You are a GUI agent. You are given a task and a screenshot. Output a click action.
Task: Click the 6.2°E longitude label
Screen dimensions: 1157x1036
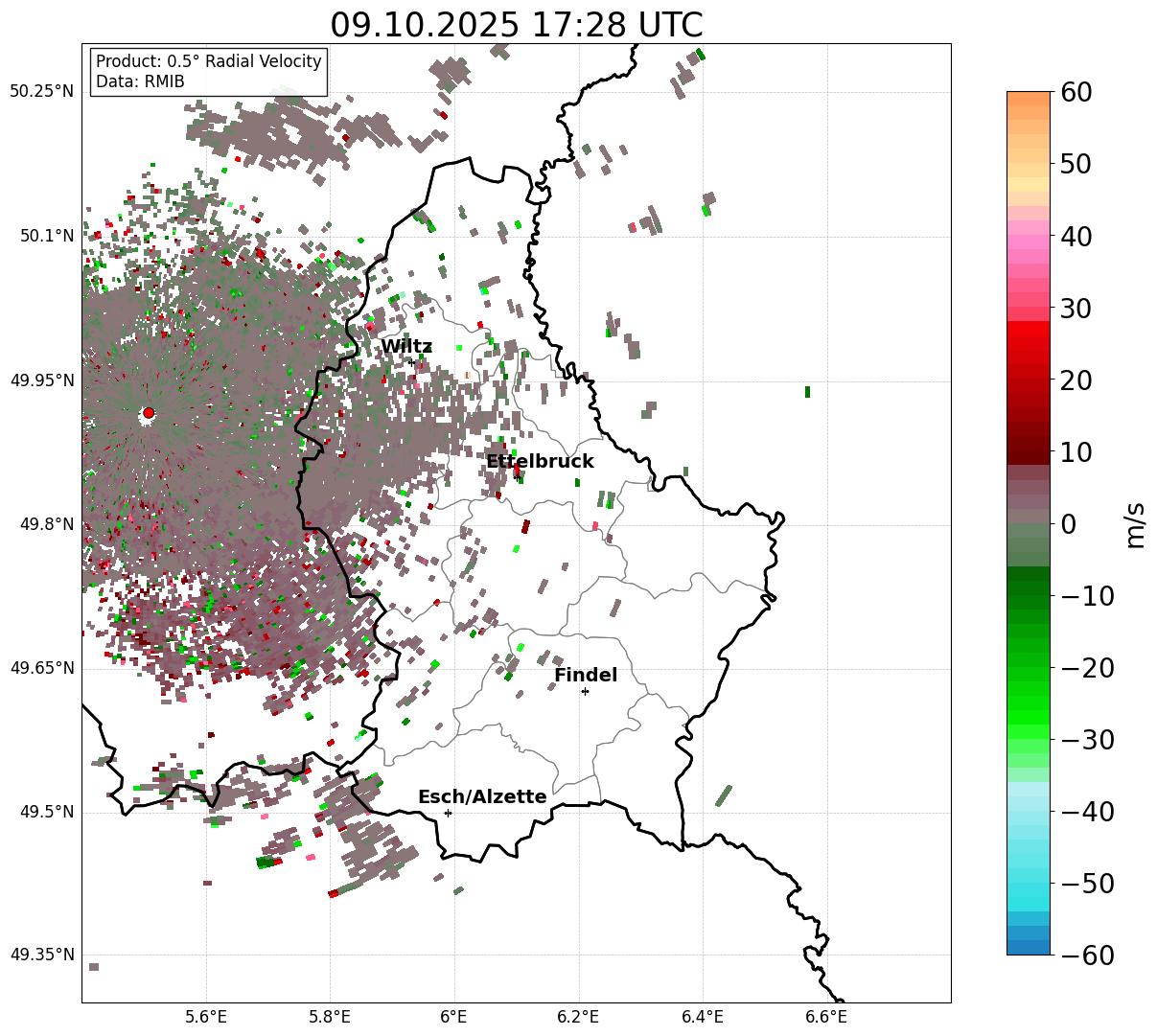pos(579,1017)
